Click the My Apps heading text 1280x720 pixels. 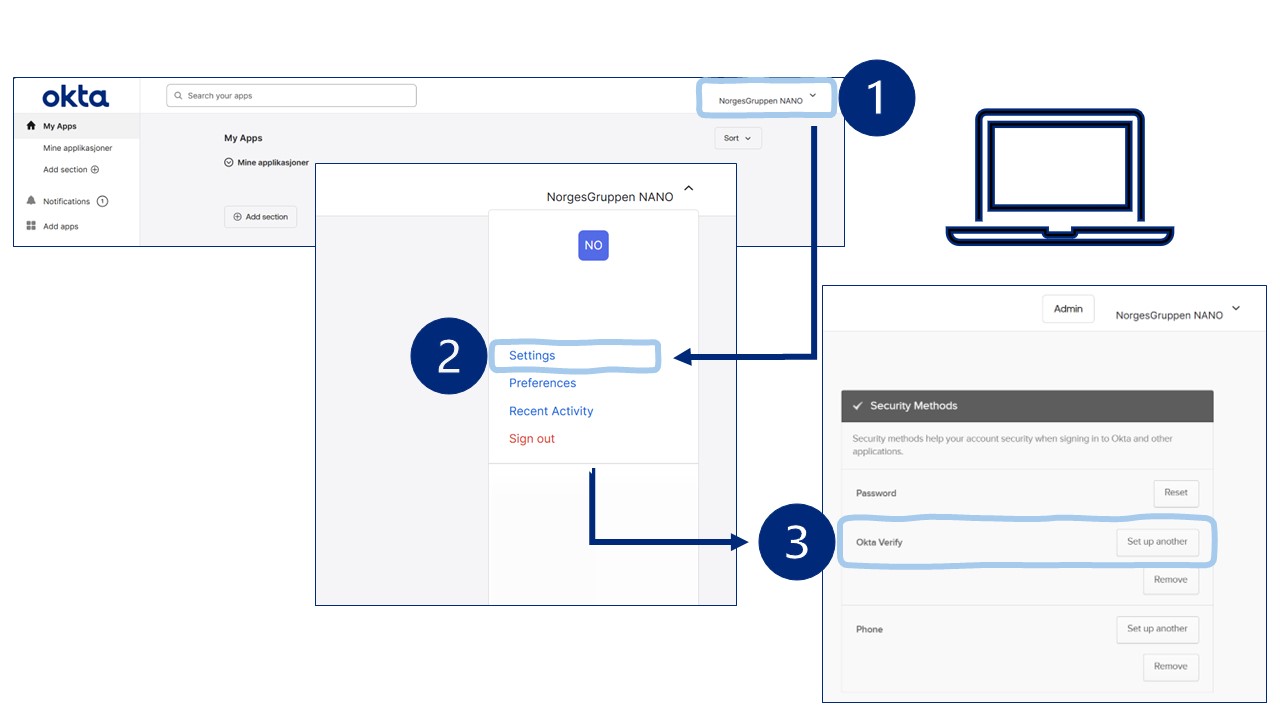tap(243, 138)
